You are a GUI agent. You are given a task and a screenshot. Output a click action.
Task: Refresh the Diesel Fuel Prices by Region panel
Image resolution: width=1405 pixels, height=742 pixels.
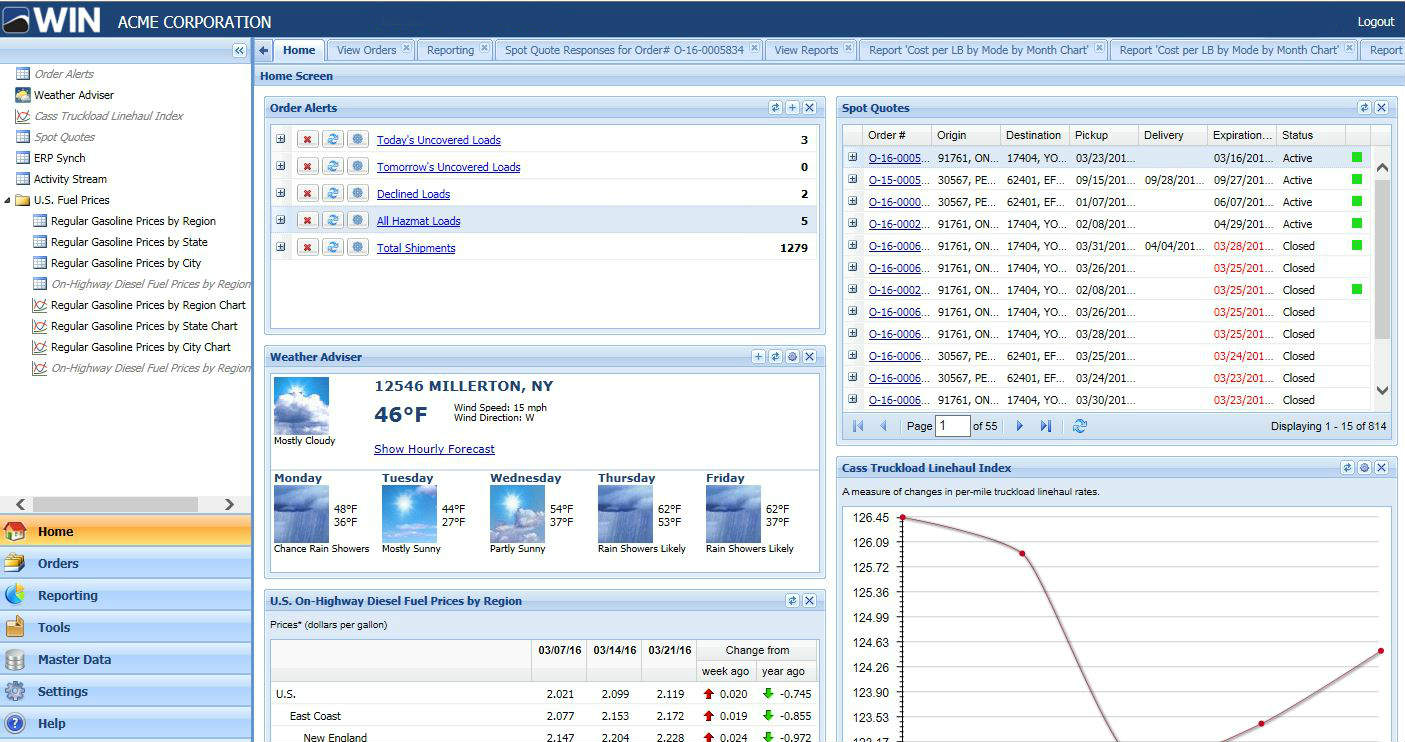[x=792, y=601]
